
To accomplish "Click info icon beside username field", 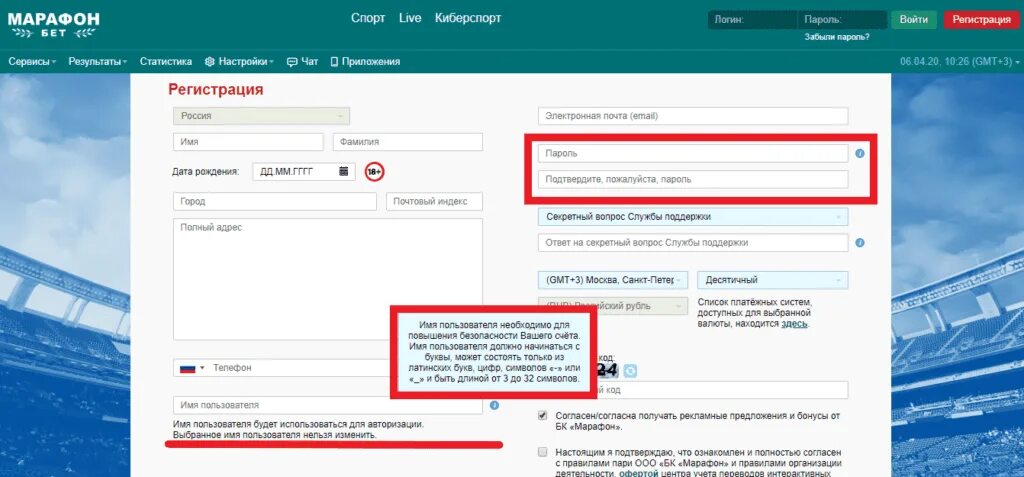I will pyautogui.click(x=494, y=405).
